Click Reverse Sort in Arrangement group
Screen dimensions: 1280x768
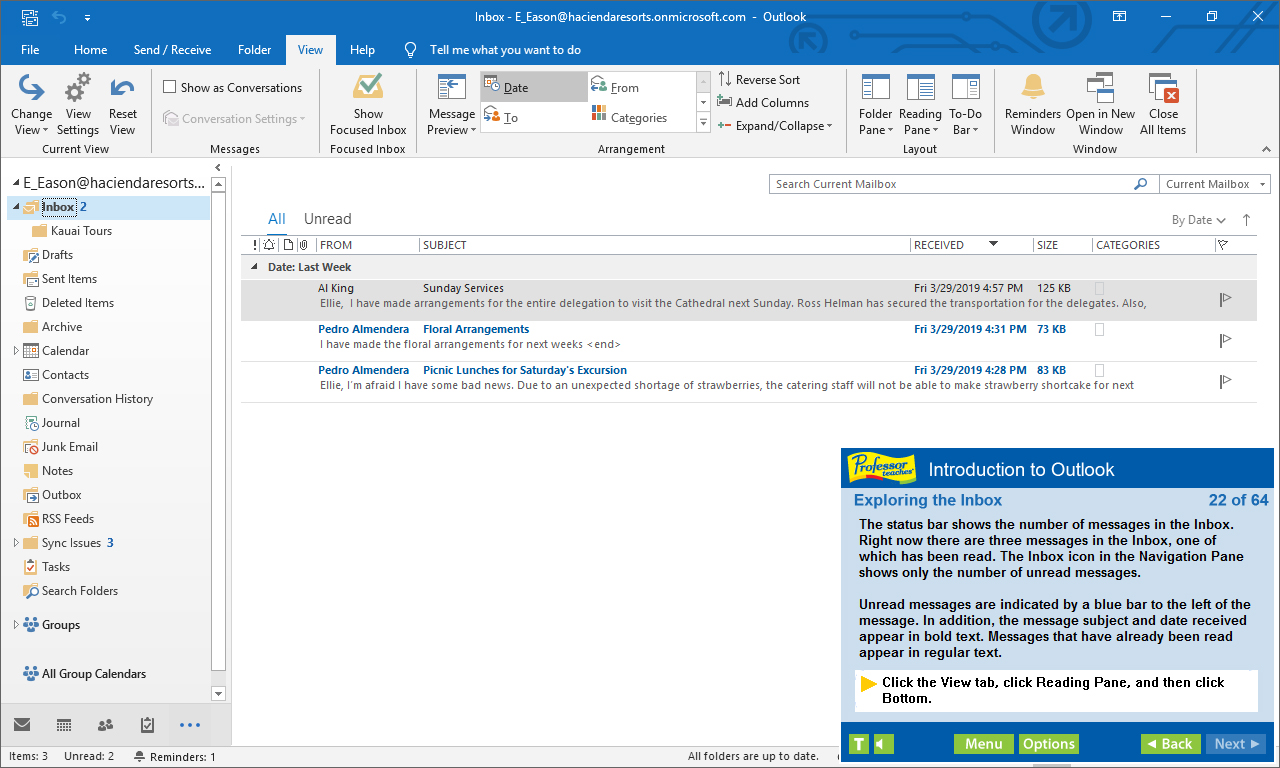tap(759, 80)
